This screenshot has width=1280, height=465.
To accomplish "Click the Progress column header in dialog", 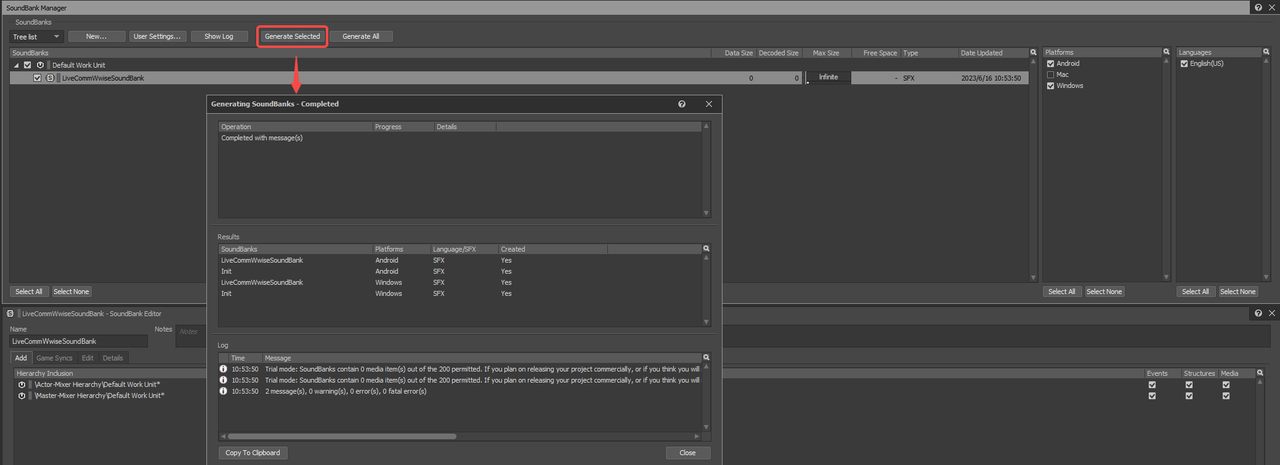I will [x=403, y=127].
